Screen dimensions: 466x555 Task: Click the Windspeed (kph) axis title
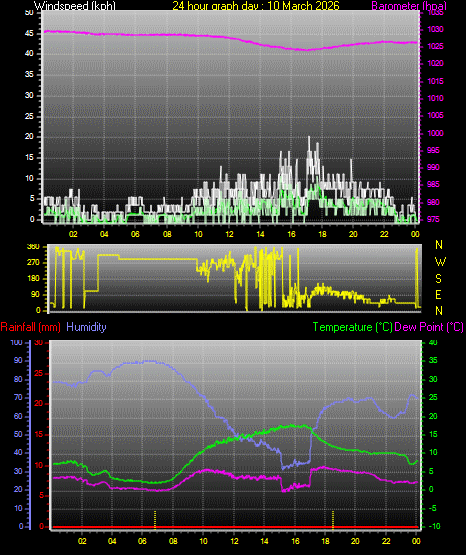coord(75,6)
